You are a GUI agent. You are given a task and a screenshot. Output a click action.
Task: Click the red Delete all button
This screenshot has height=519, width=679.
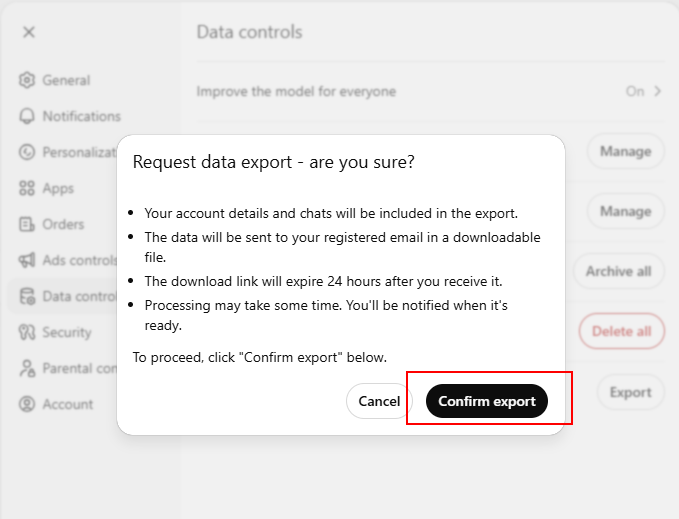tap(621, 331)
